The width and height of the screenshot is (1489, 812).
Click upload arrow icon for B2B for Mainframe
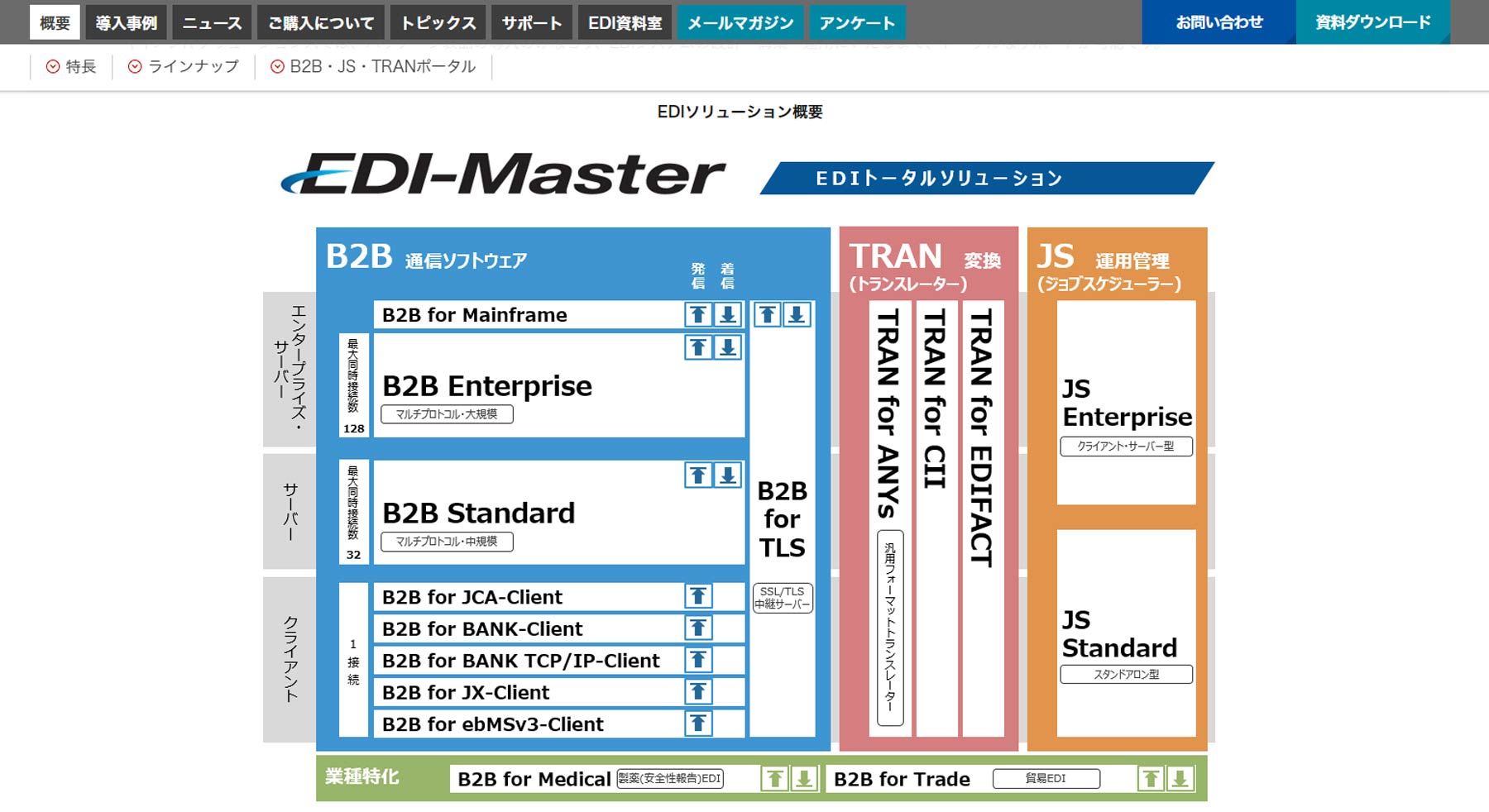pyautogui.click(x=698, y=315)
